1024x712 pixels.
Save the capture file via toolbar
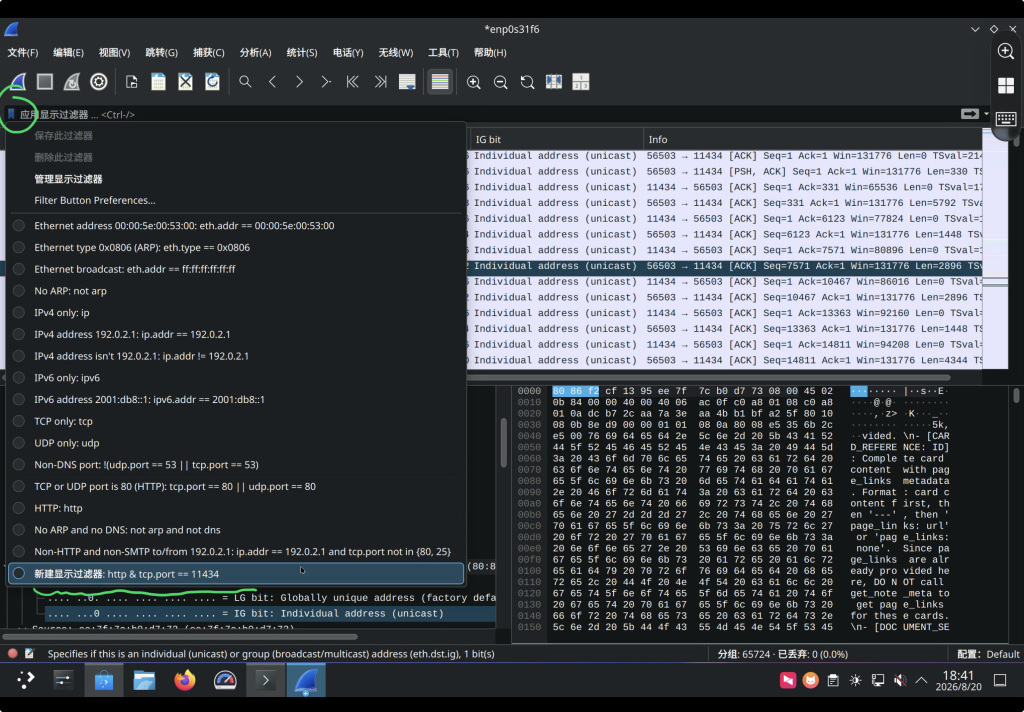[x=158, y=82]
